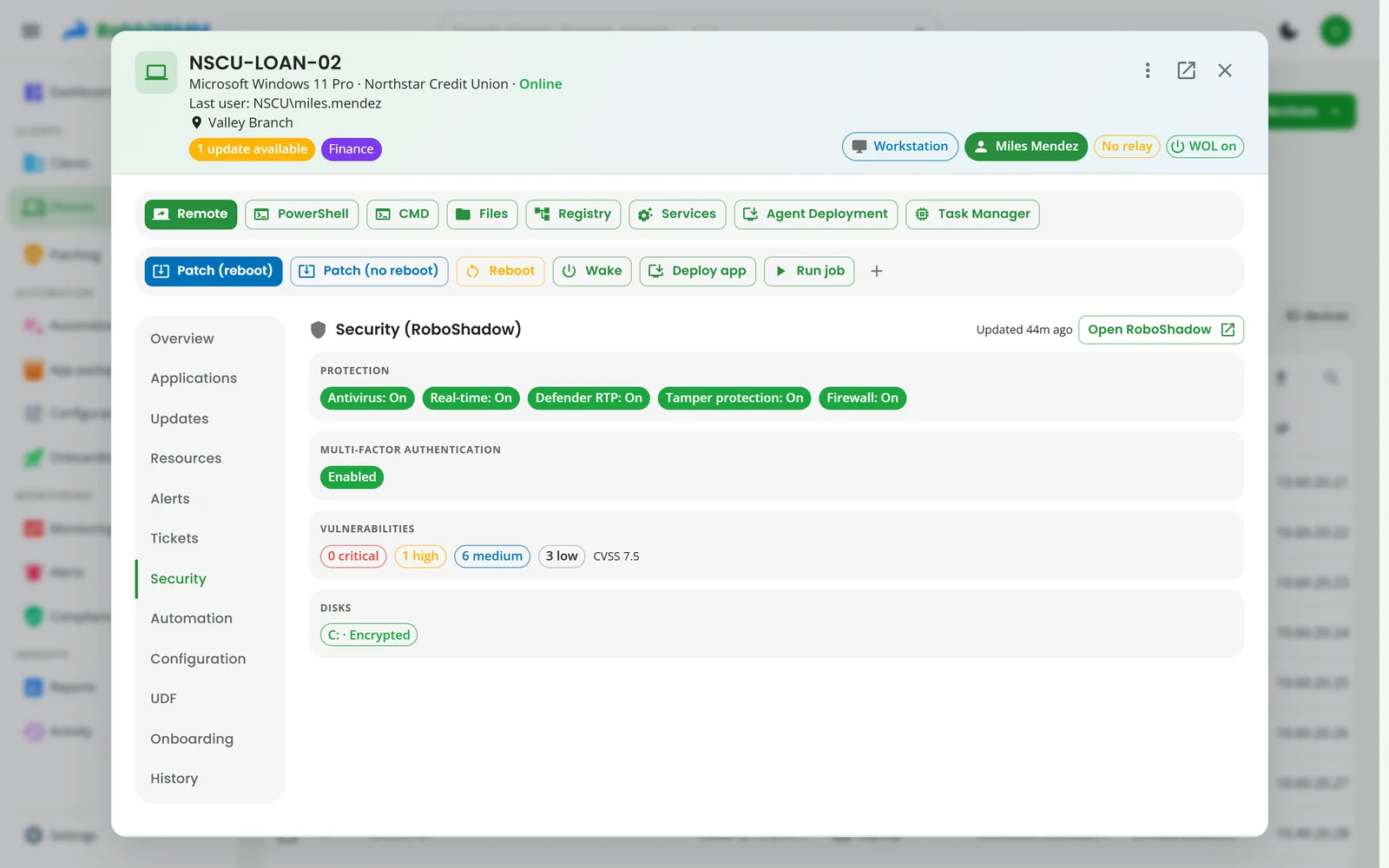Click the 6 medium vulnerabilities chip
The height and width of the screenshot is (868, 1389).
click(x=492, y=556)
